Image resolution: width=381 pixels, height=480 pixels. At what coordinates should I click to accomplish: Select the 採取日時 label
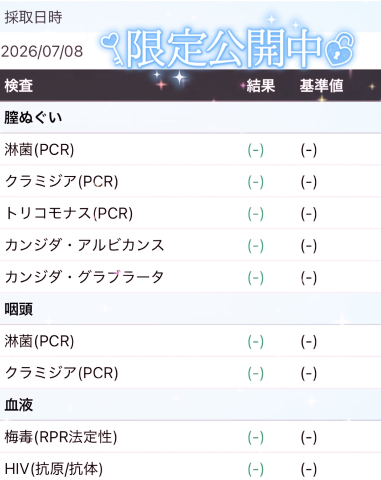(x=33, y=17)
